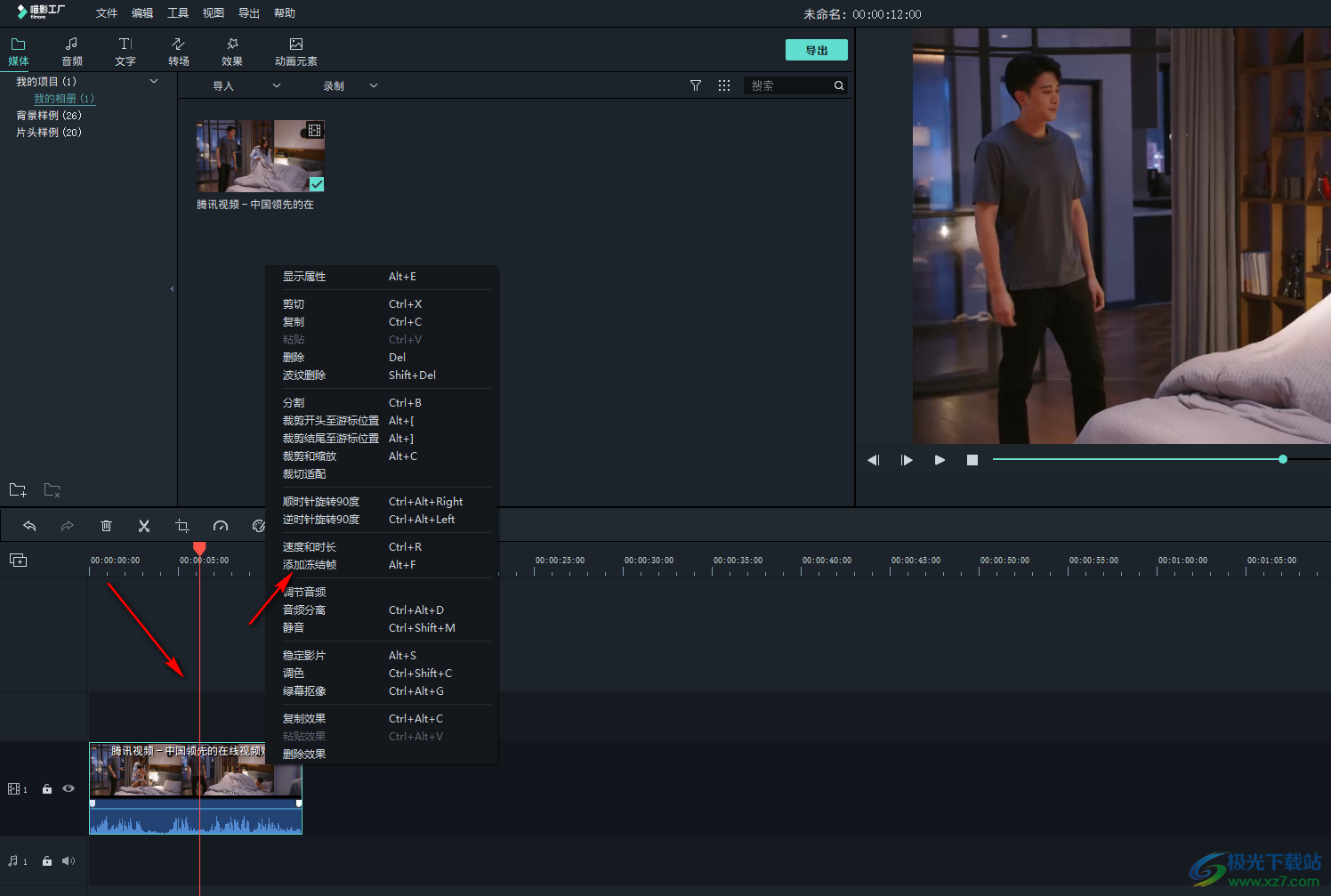Select the video clip on timeline
Screen dimensions: 1331x896
point(196,788)
